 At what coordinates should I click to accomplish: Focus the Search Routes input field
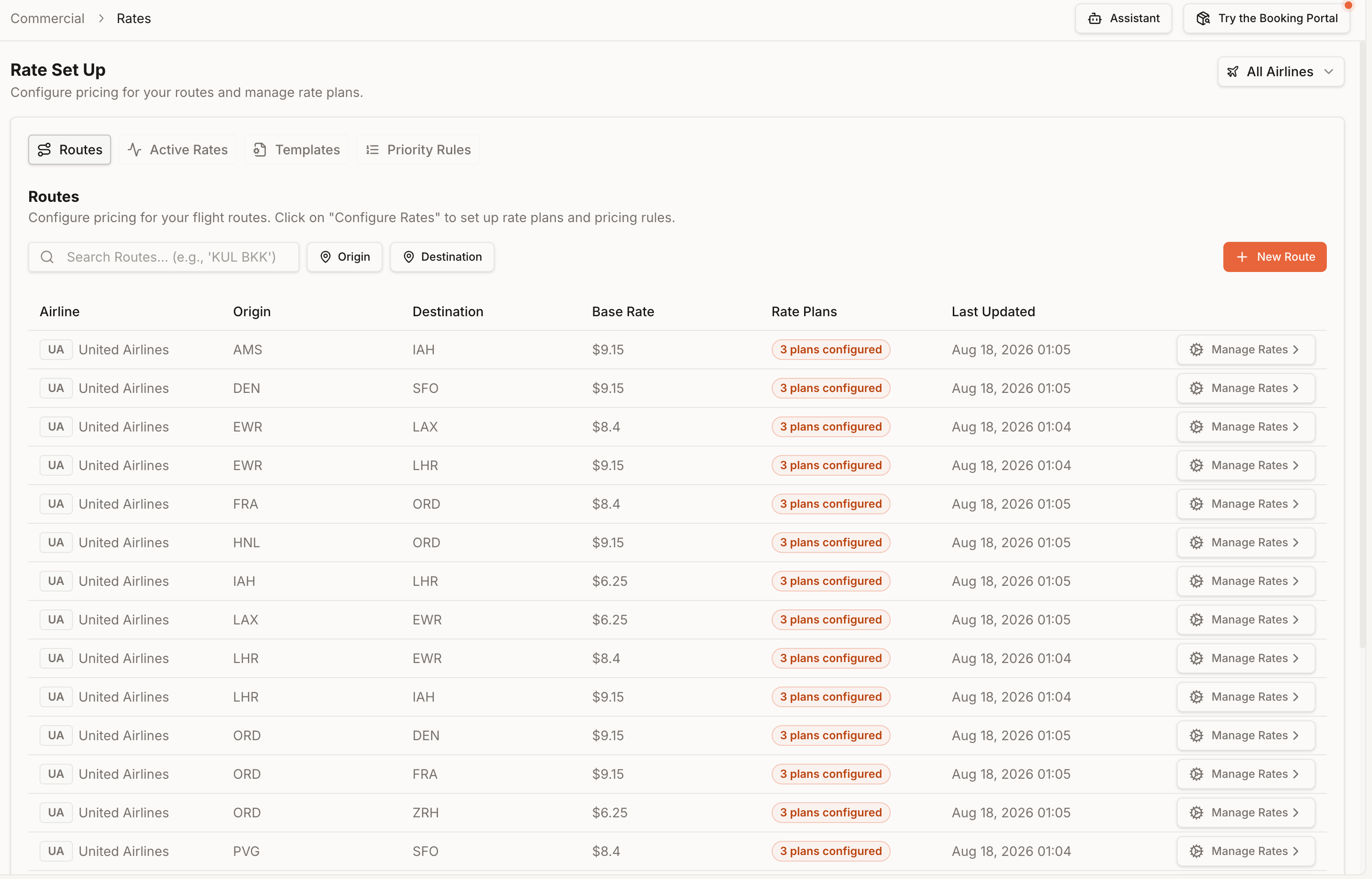tap(164, 257)
